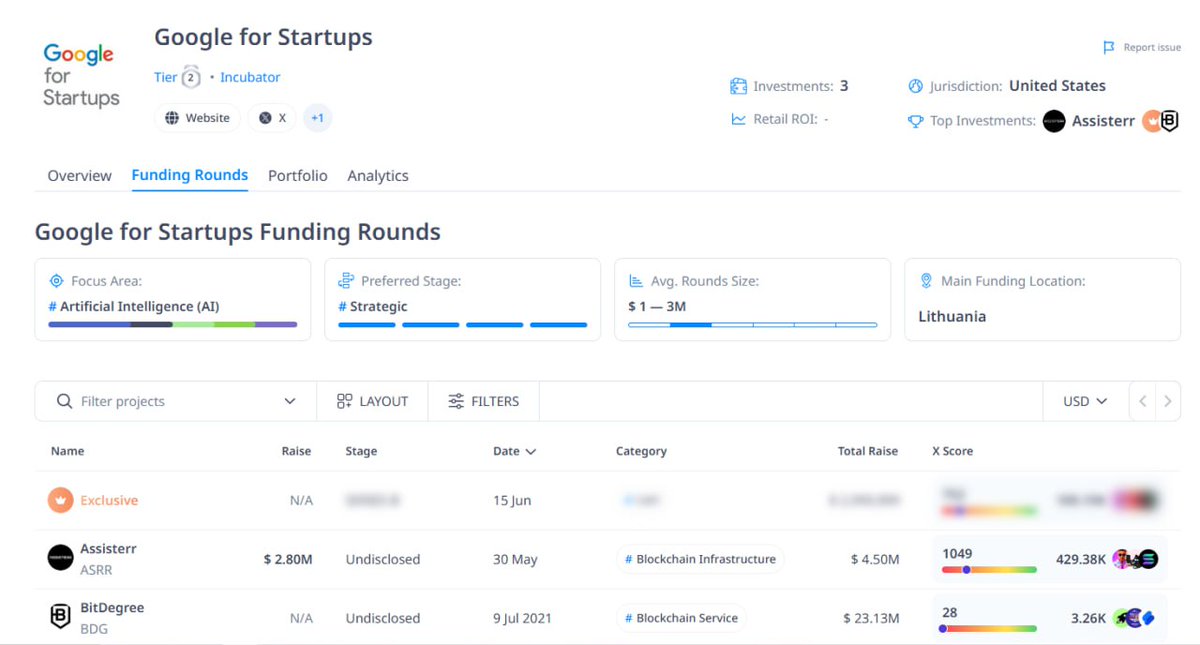Click the Filter projects search field
The image size is (1200, 645).
[x=176, y=401]
